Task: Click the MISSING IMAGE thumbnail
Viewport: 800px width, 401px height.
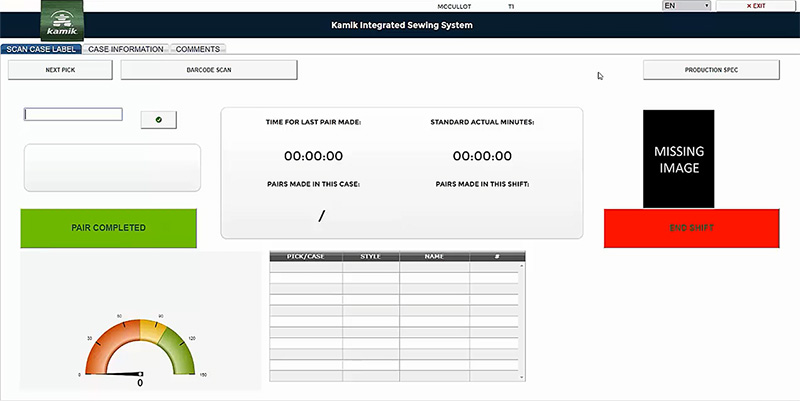Action: pos(679,159)
